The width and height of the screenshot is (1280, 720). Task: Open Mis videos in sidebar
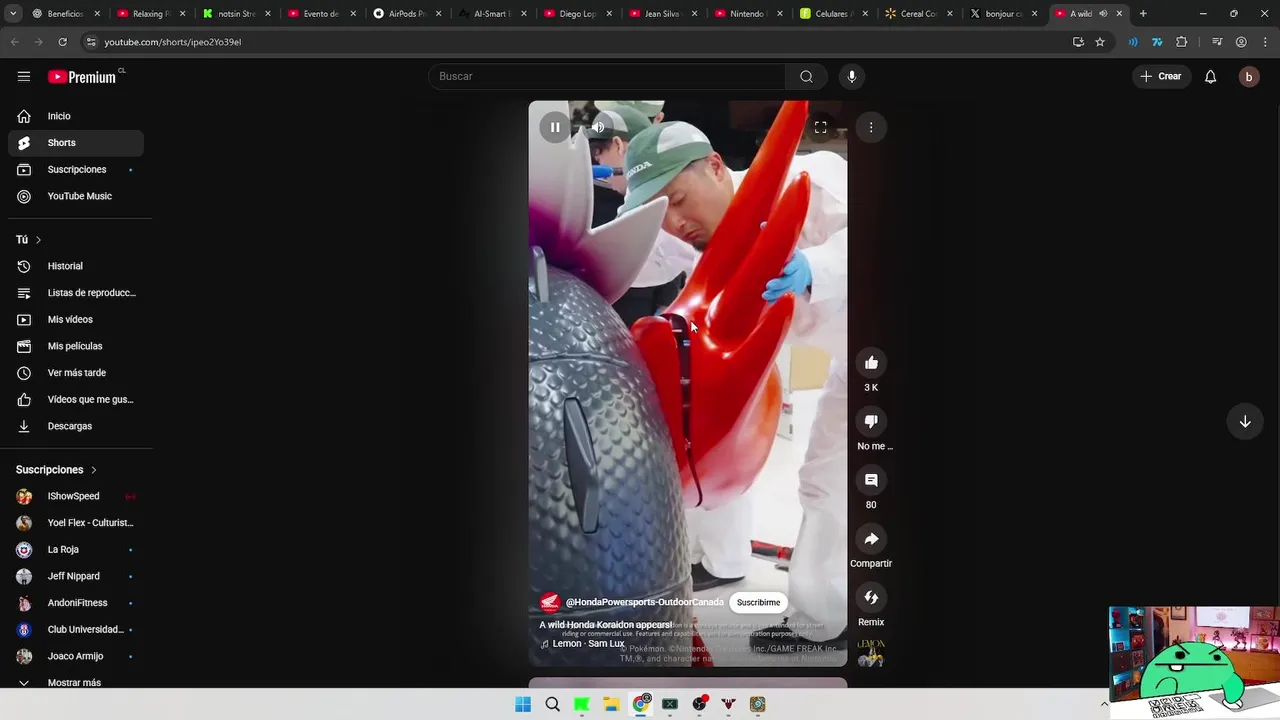(x=76, y=319)
